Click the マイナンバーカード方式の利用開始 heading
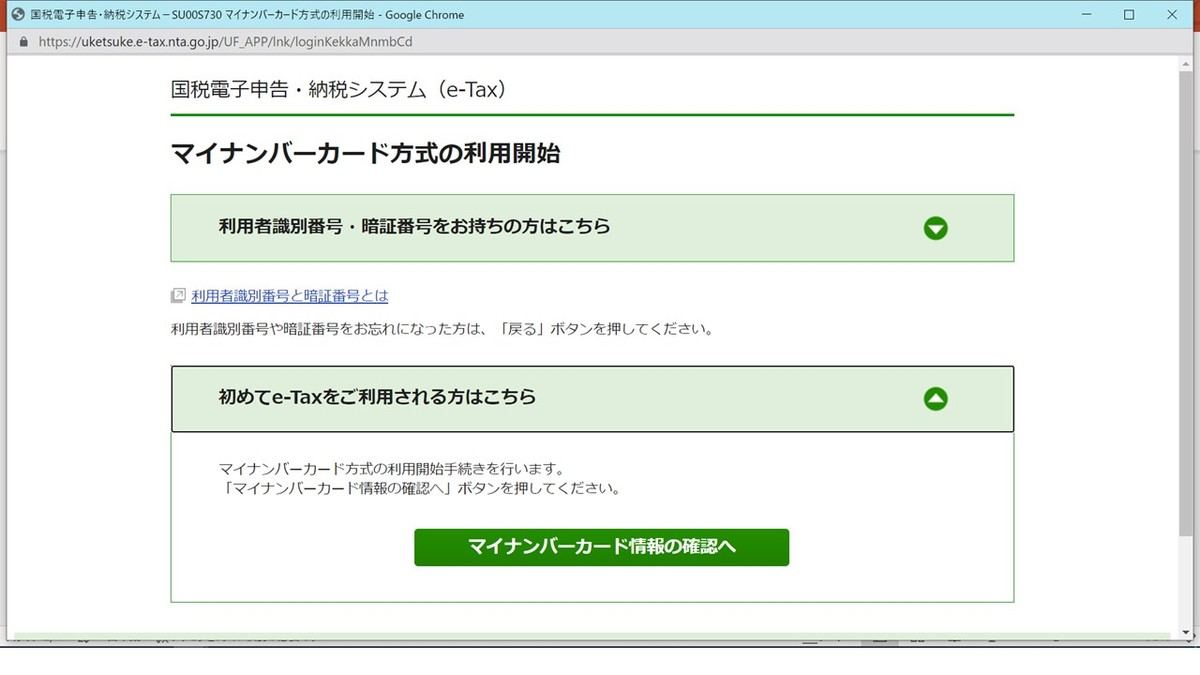The image size is (1200, 675). click(x=365, y=154)
